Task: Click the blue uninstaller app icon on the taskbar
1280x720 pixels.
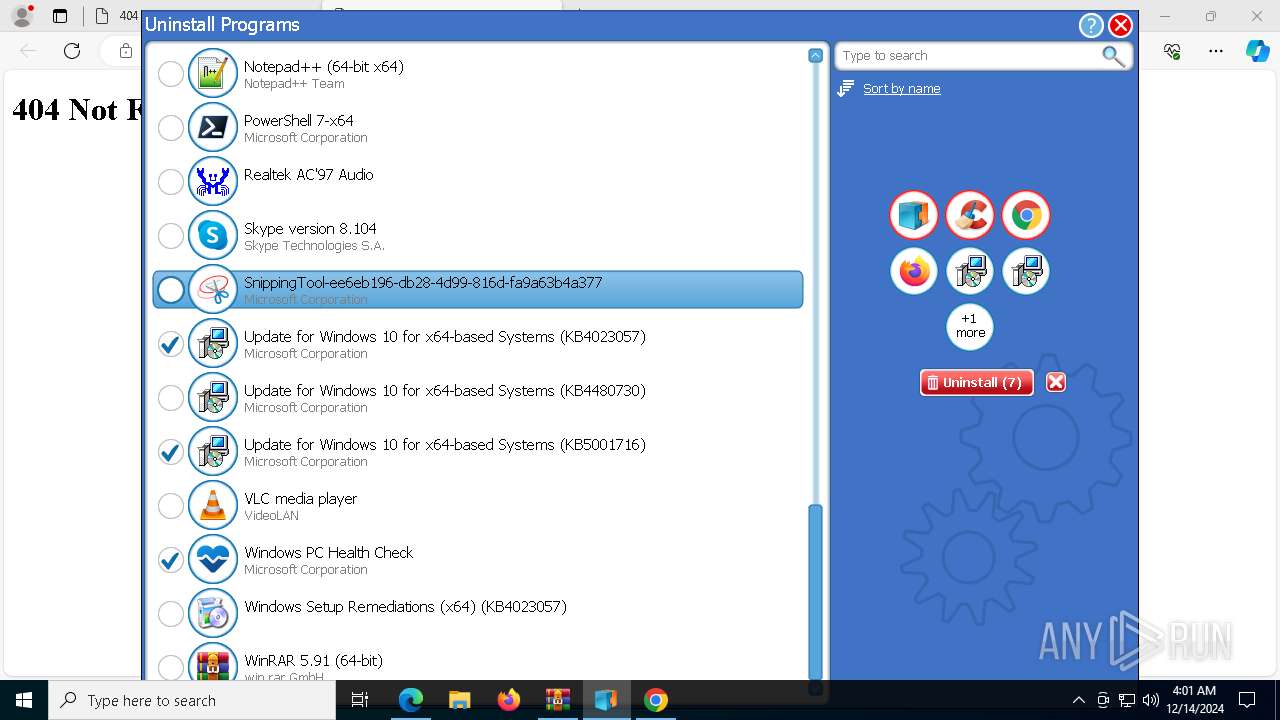Action: [606, 700]
